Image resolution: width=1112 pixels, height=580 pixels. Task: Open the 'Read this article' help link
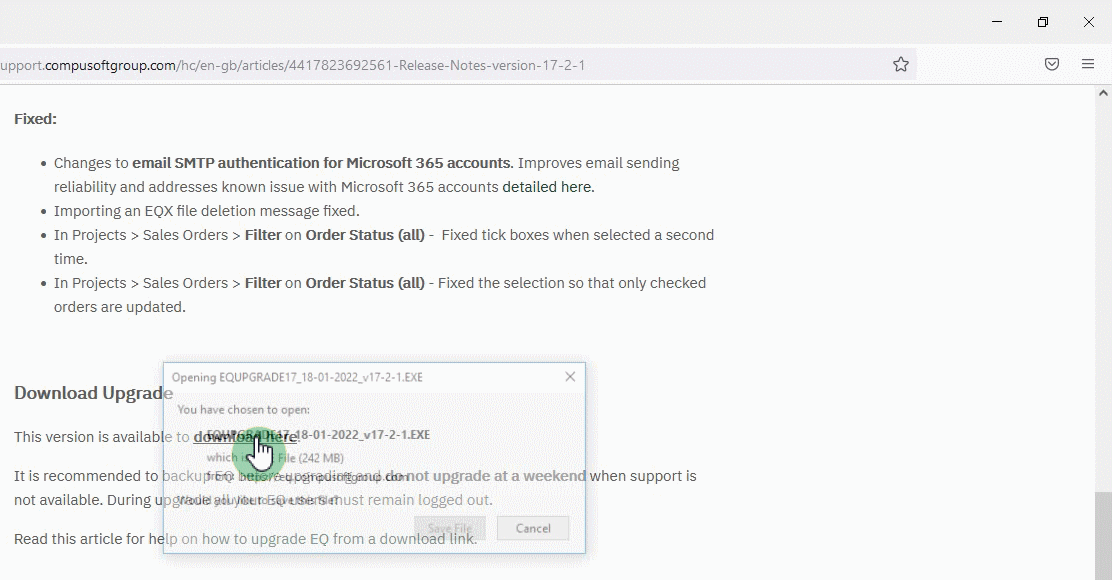[245, 539]
